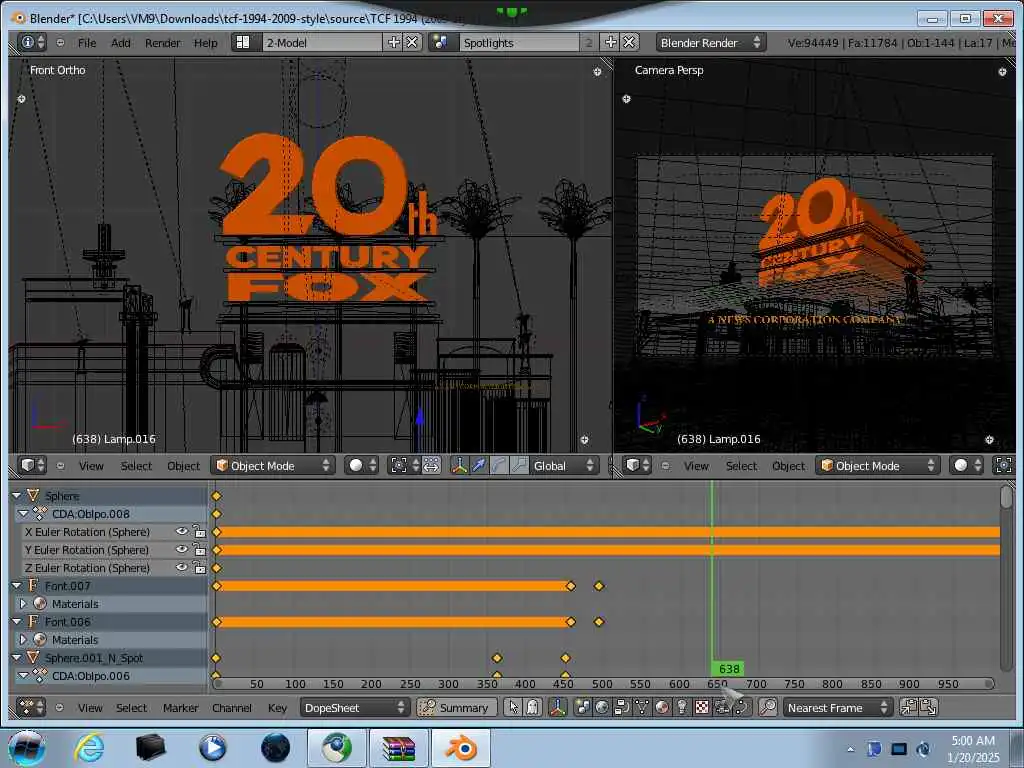The image size is (1024, 768).
Task: Hide the X Euler Rotation (Sphere) channel
Action: click(182, 532)
